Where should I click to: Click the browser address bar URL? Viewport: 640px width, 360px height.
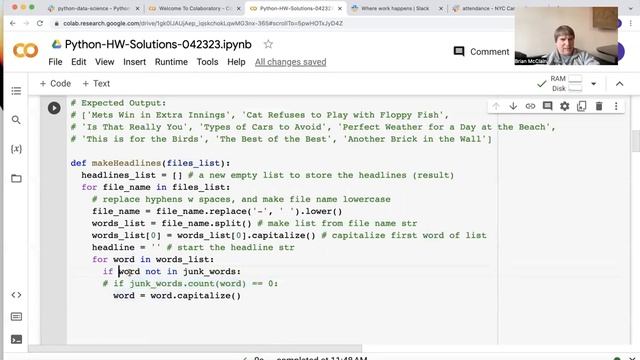203,24
